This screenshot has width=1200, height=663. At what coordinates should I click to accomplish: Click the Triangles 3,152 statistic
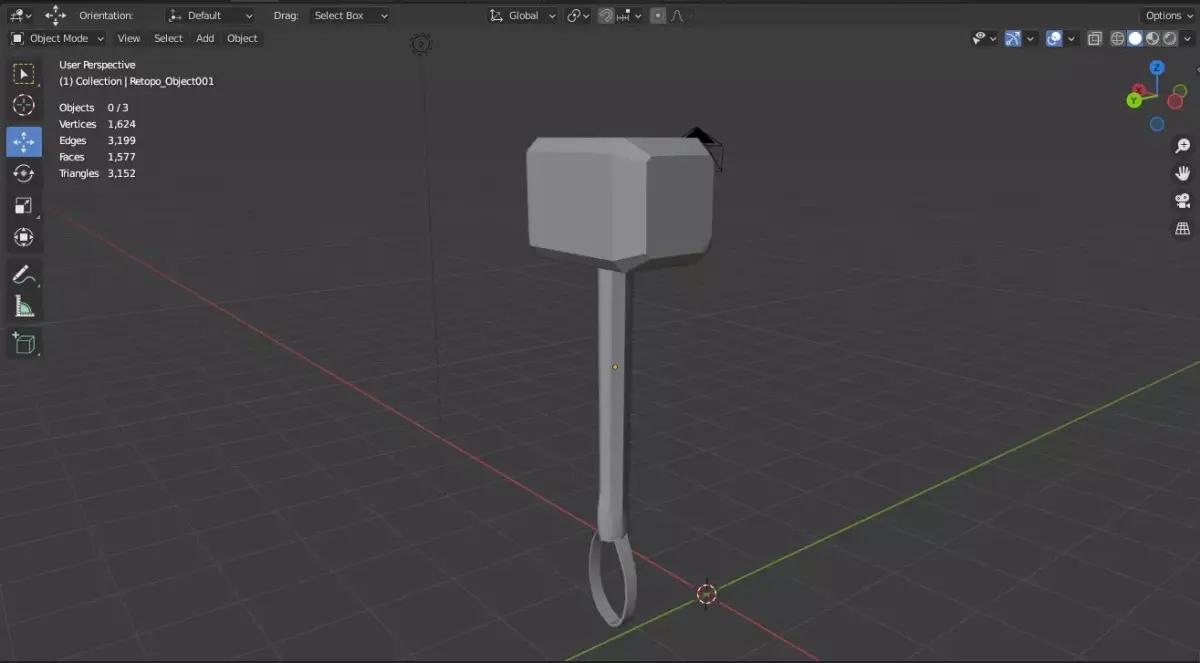[97, 173]
